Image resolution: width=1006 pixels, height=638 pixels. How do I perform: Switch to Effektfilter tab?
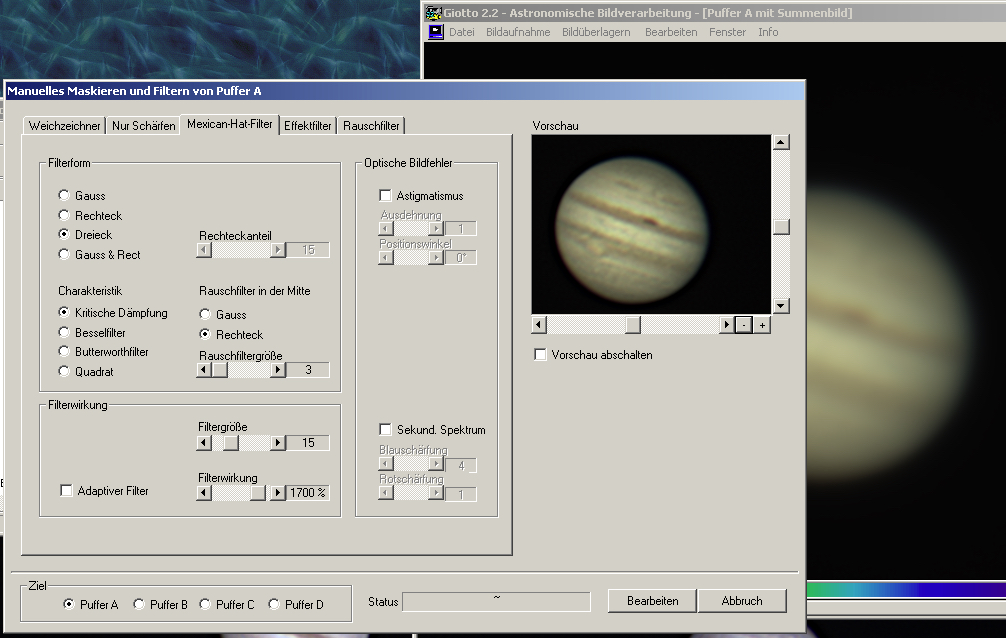[307, 126]
